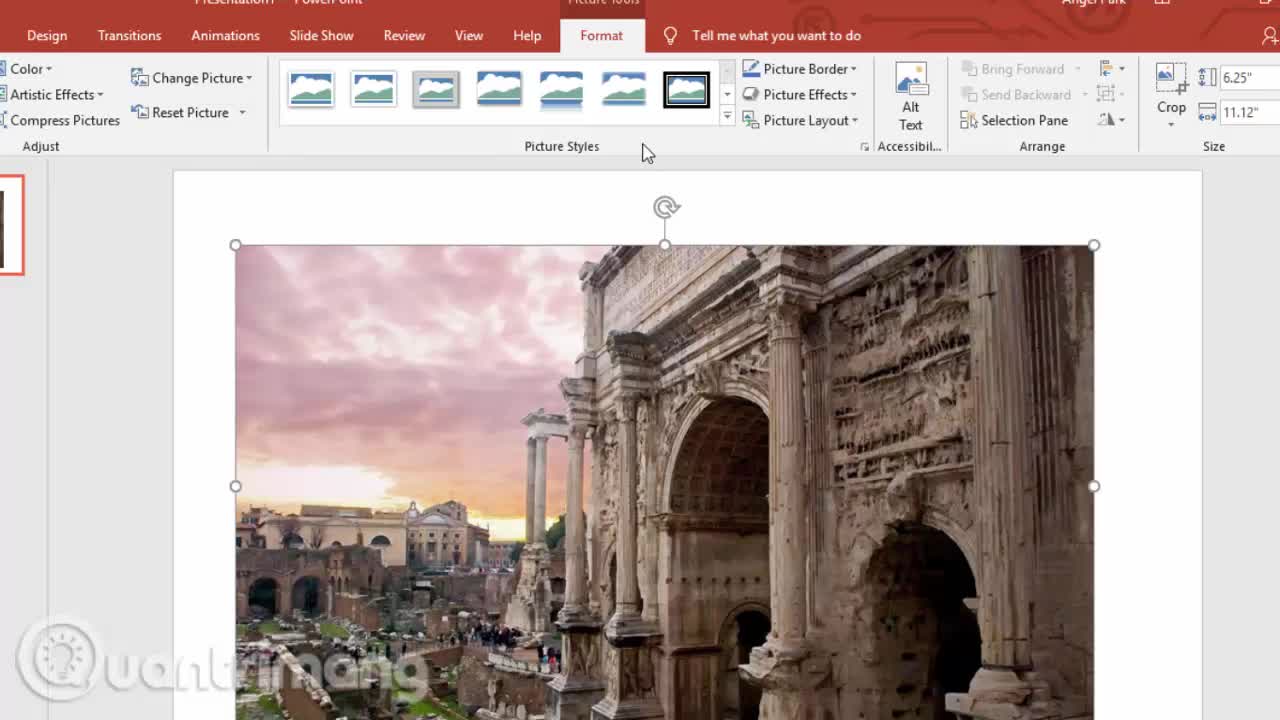Apply the second picture style thumbnail

tap(373, 90)
